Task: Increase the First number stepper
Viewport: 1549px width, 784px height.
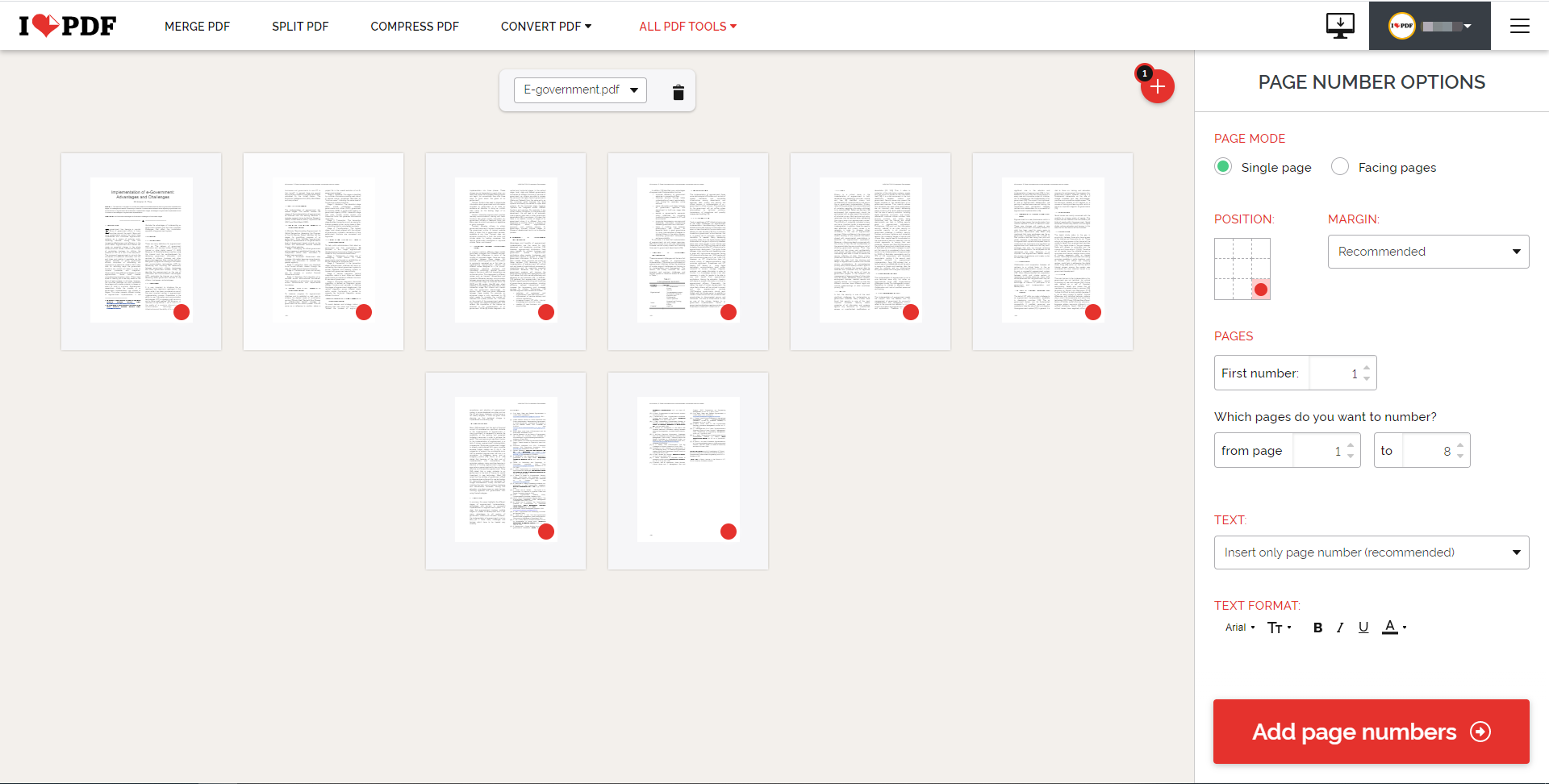Action: [x=1367, y=368]
